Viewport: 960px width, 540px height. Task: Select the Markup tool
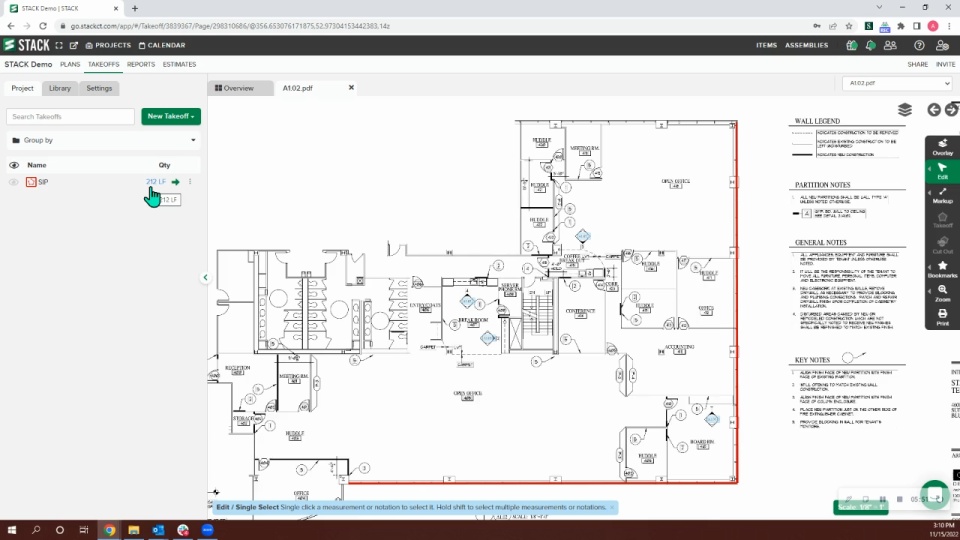[x=942, y=195]
